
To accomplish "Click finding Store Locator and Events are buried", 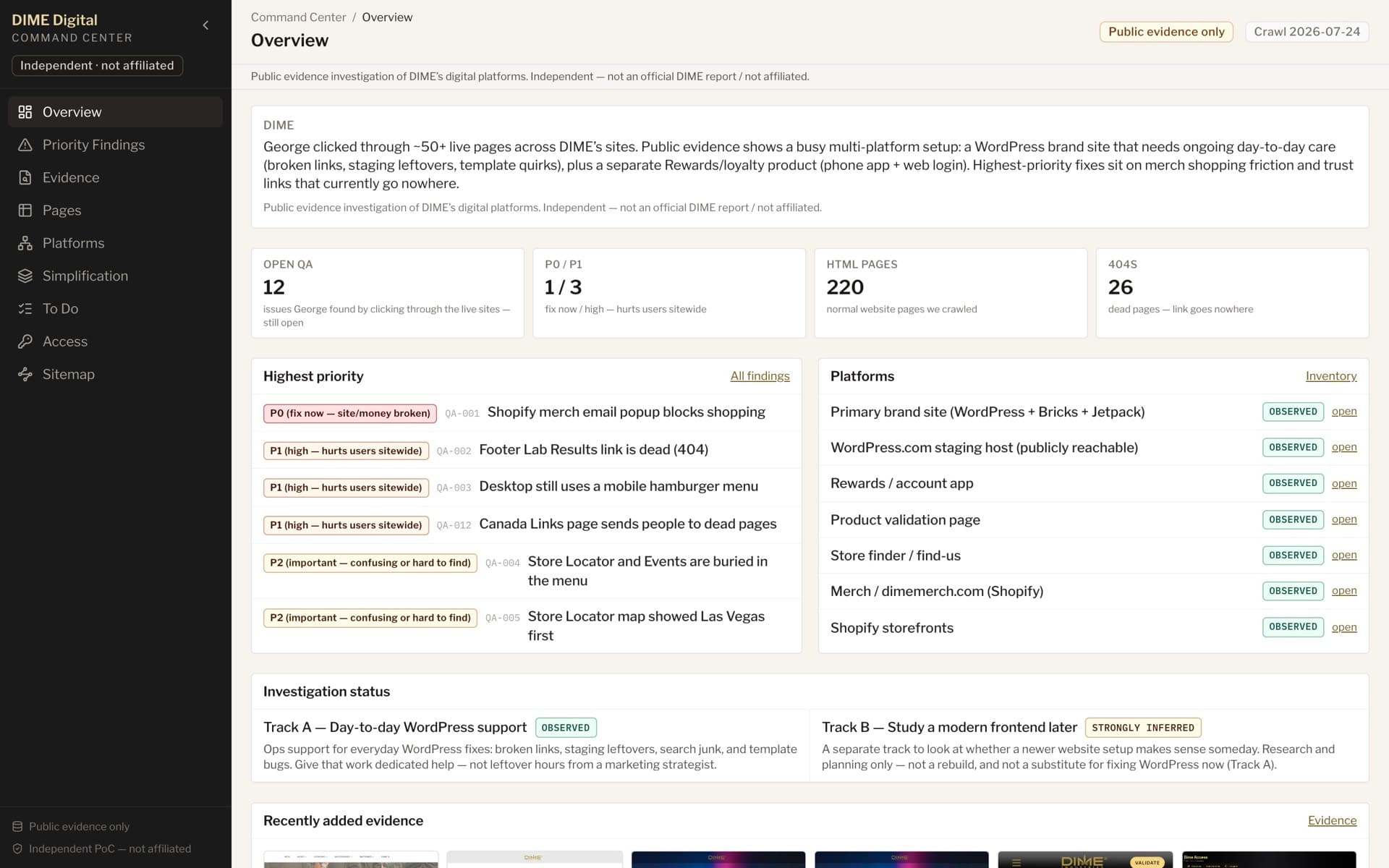I will tap(647, 571).
